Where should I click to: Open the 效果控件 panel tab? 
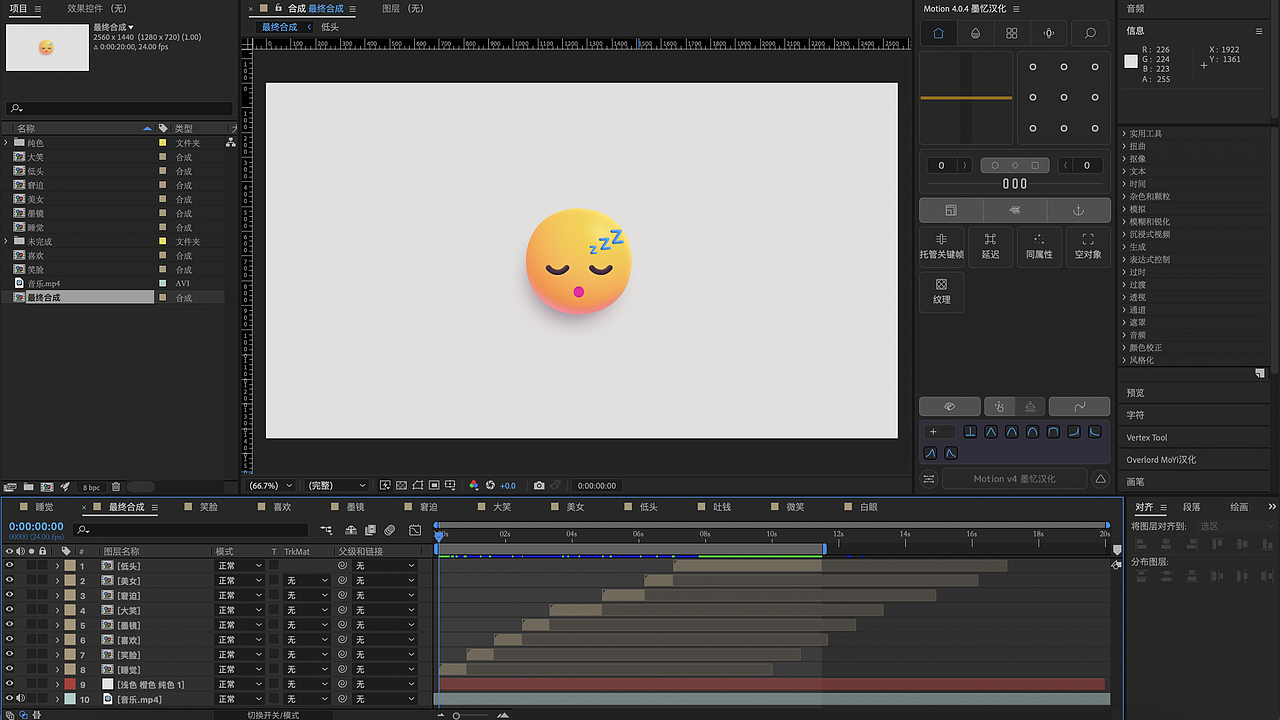pyautogui.click(x=97, y=8)
